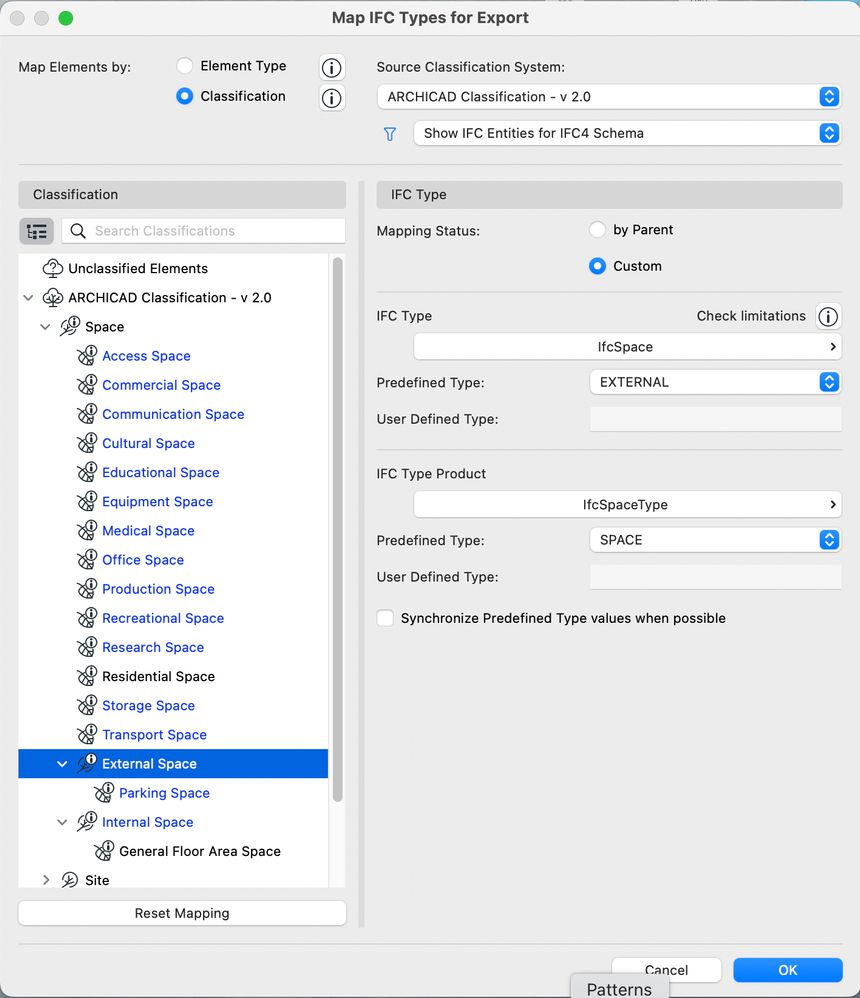Expand the Site tree node
Screen dimensions: 860x998
(x=45, y=880)
